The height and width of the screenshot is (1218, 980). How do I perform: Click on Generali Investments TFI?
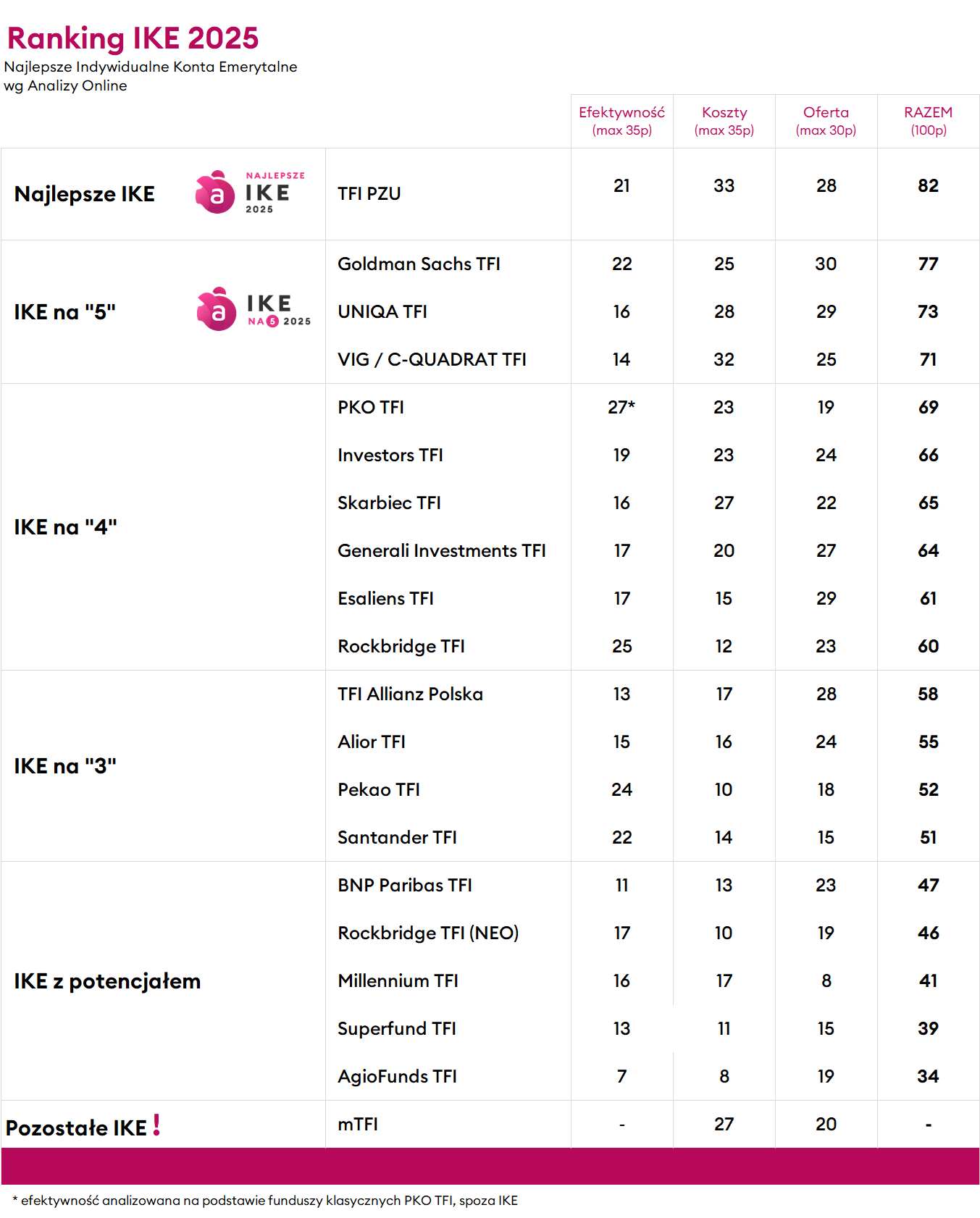[441, 551]
